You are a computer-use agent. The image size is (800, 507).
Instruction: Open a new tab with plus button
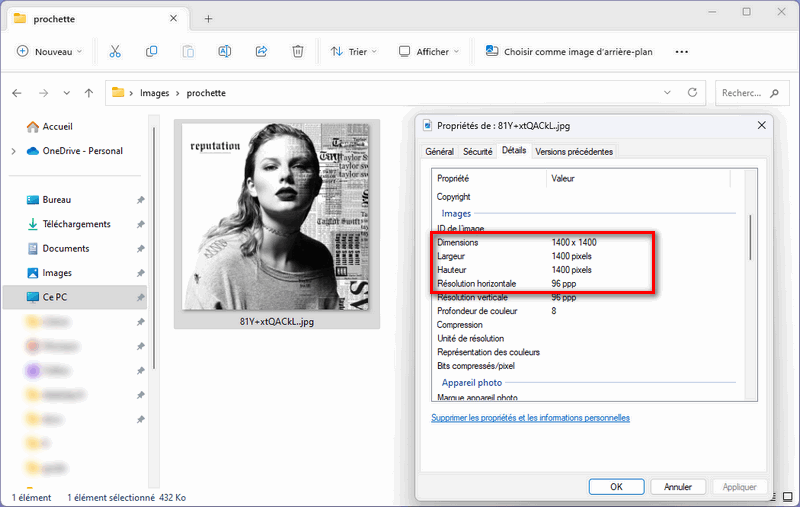tap(208, 19)
